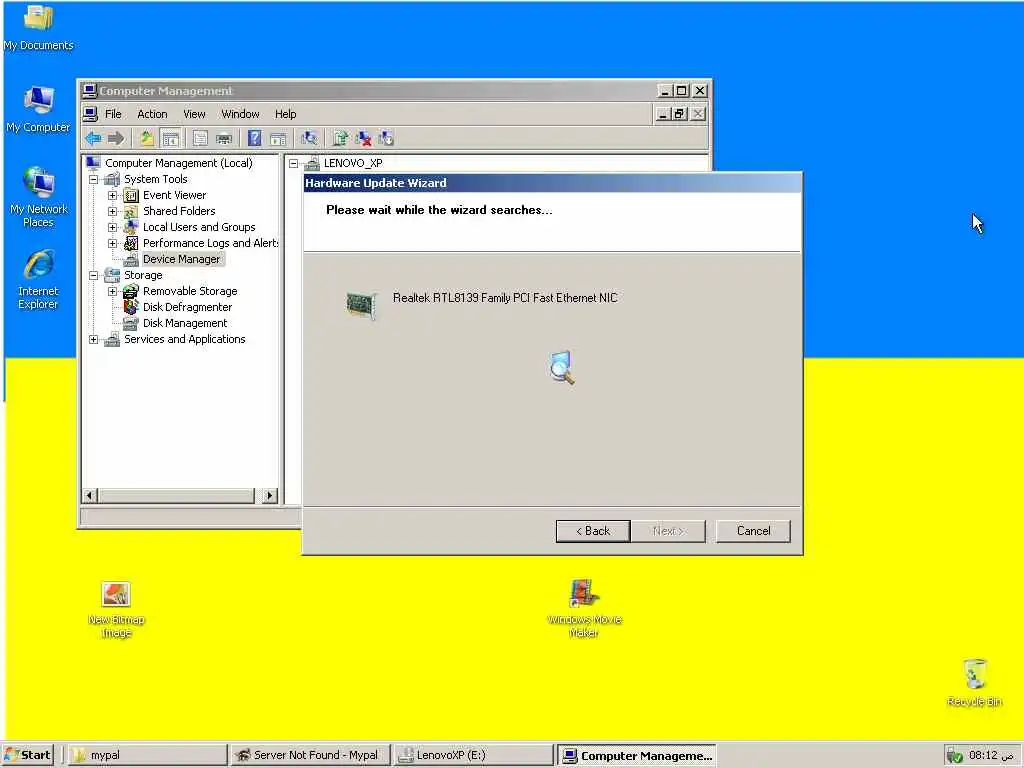
Task: Select the New Bitmap Image desktop icon
Action: point(116,609)
